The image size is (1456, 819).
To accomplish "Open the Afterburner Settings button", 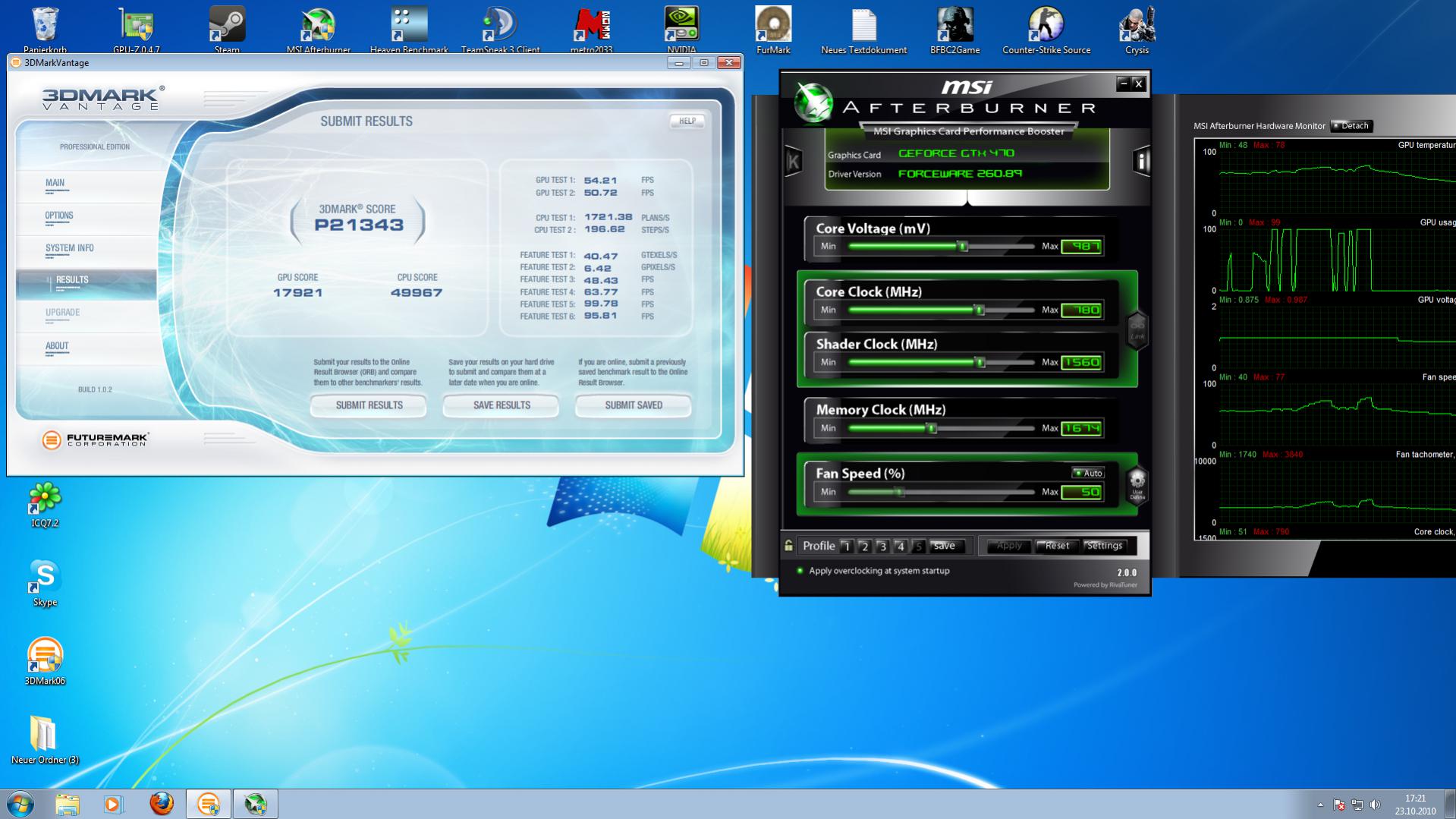I will click(1105, 546).
